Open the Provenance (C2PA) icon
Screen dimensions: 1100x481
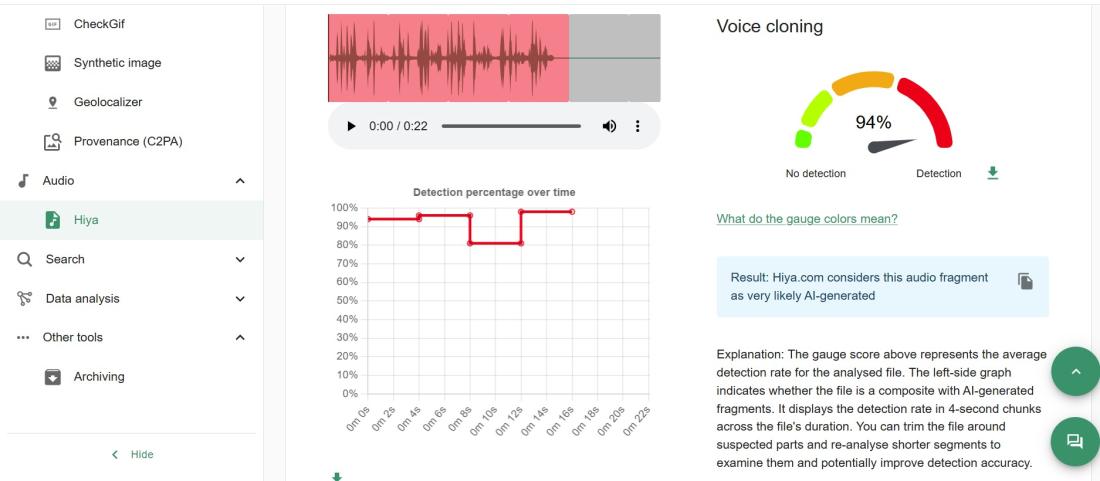pyautogui.click(x=54, y=142)
